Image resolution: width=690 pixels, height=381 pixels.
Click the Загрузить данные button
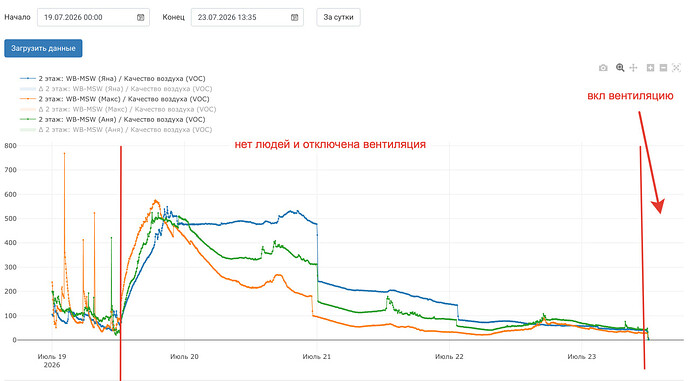[43, 48]
